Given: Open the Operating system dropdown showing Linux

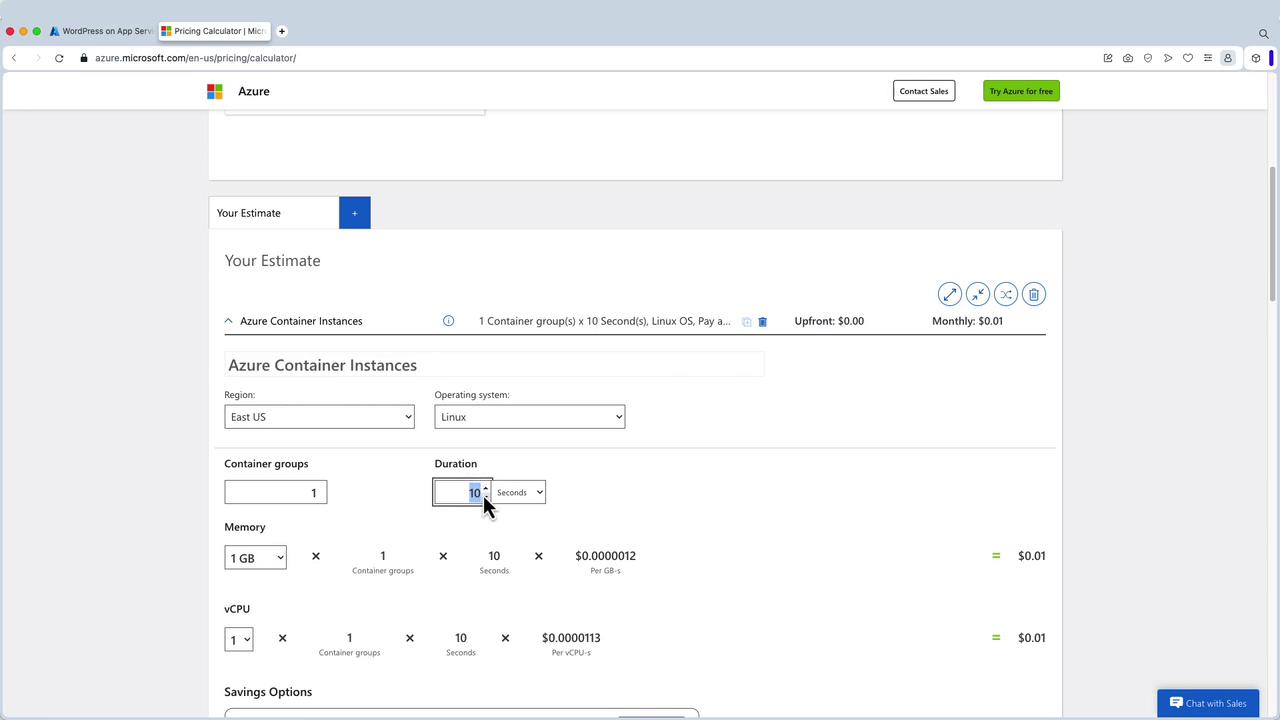Looking at the screenshot, I should [x=529, y=417].
